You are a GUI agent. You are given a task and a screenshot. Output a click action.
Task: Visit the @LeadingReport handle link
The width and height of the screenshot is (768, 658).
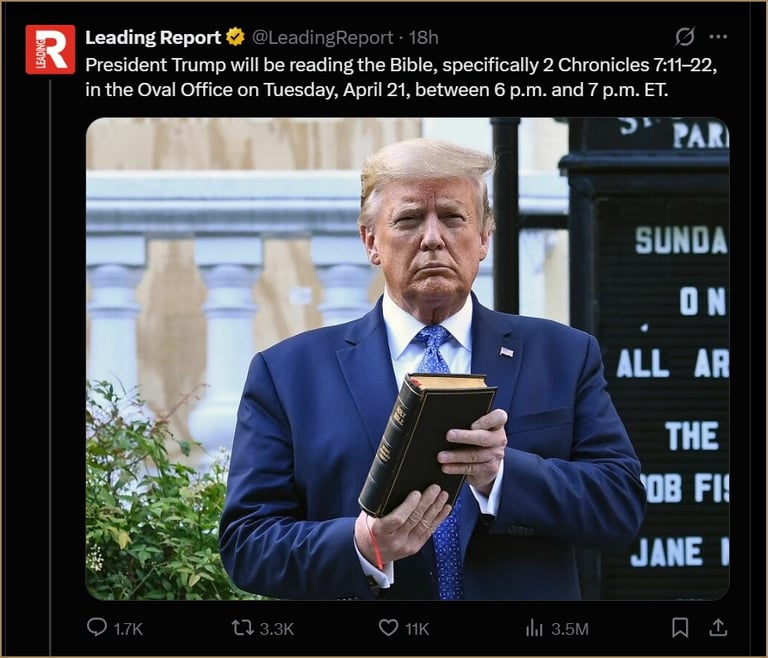click(x=322, y=37)
